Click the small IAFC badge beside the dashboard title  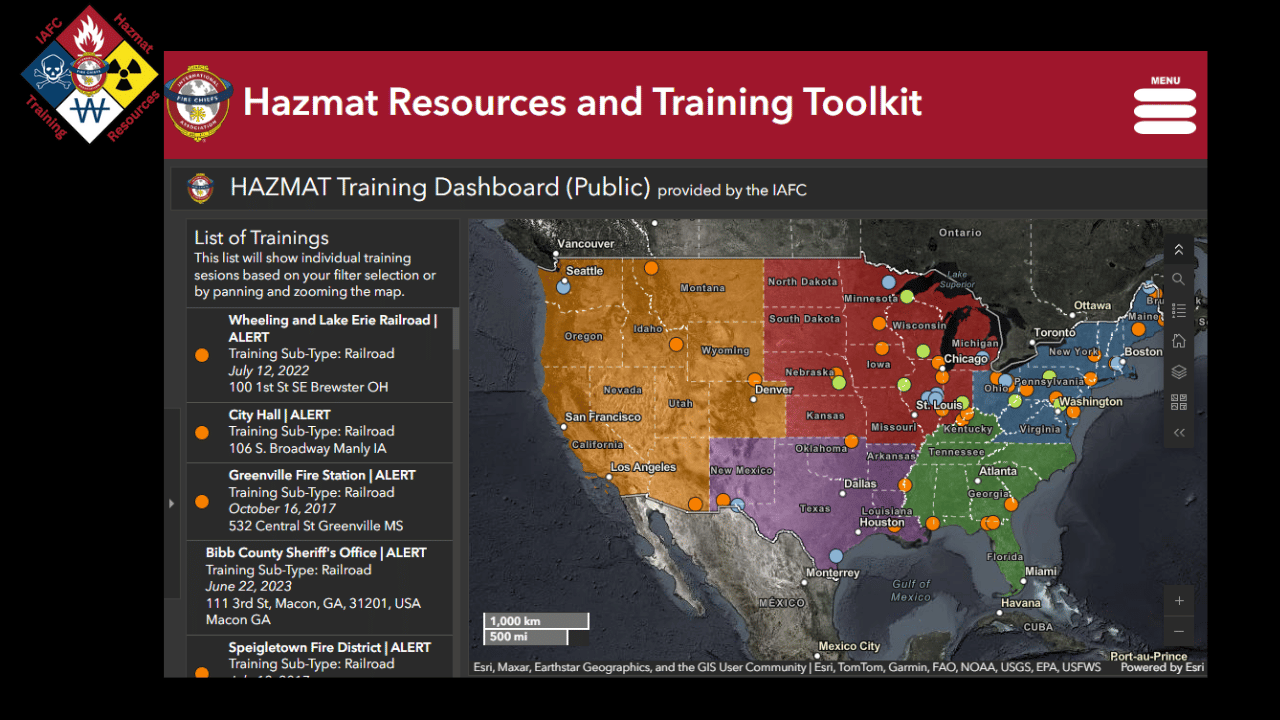tap(201, 188)
